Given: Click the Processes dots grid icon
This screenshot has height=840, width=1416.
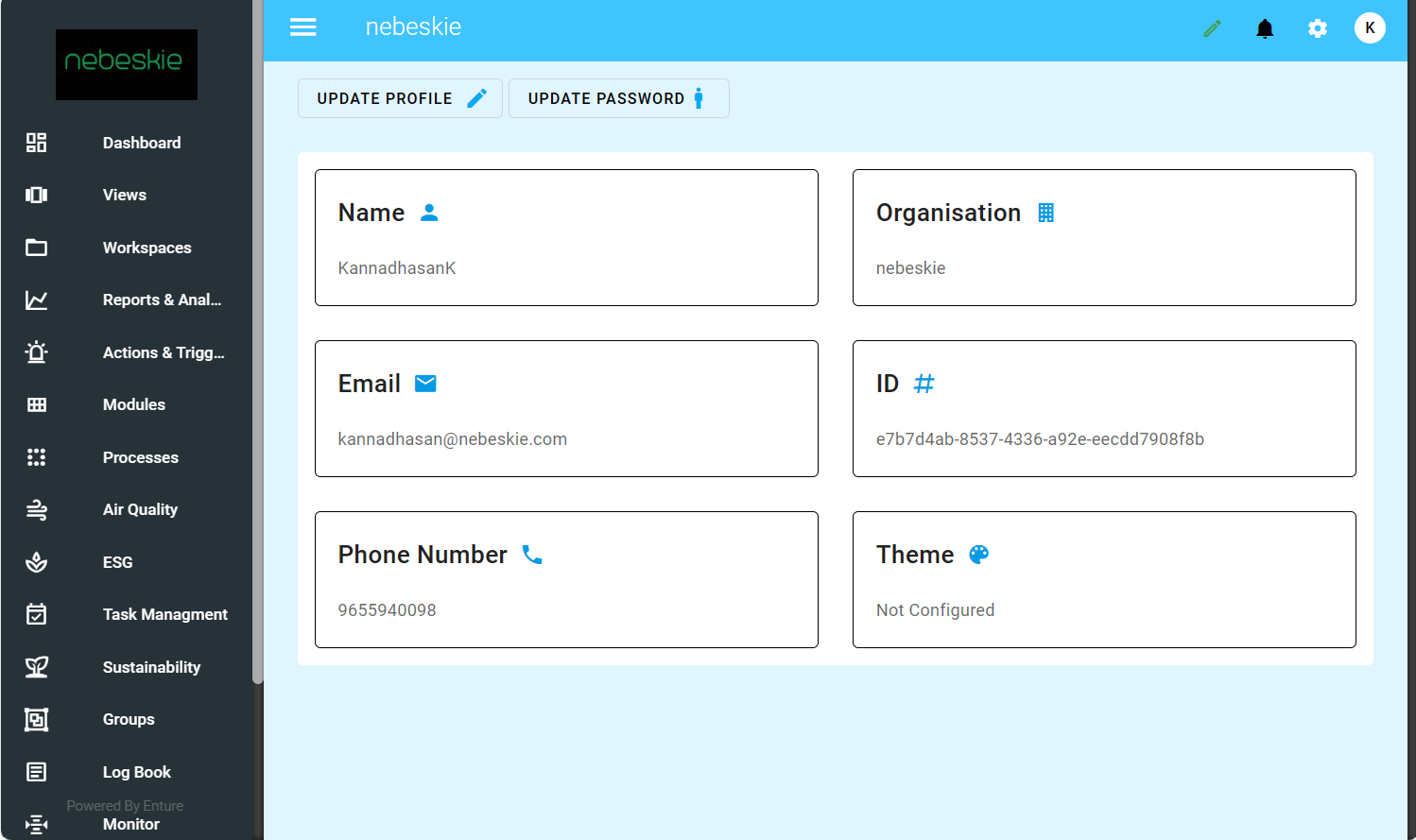Looking at the screenshot, I should (x=37, y=457).
